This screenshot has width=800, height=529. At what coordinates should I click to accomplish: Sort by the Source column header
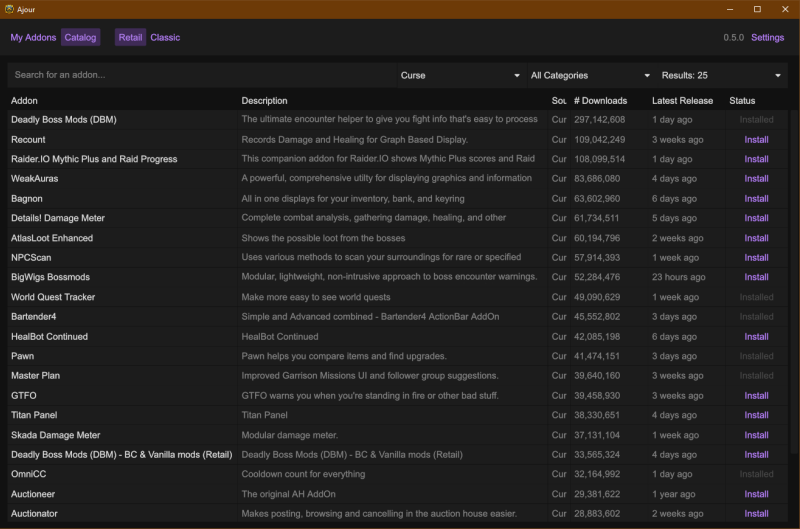pyautogui.click(x=559, y=100)
